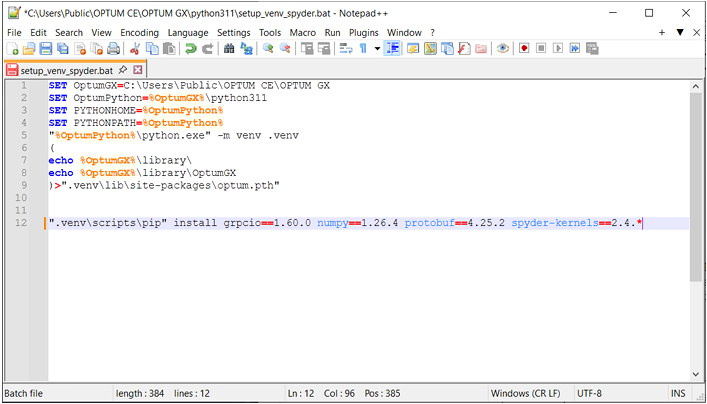Start macro recording with red dot icon
707x404 pixels.
pos(523,48)
